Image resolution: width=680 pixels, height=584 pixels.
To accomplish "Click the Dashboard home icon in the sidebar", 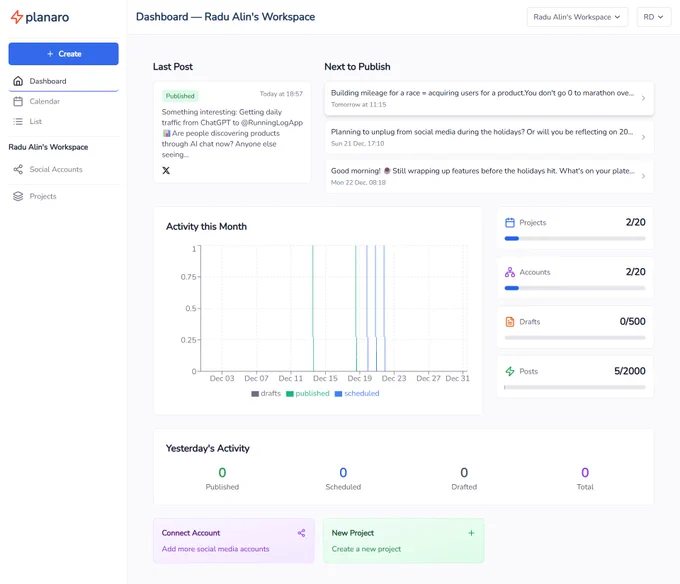I will [18, 81].
